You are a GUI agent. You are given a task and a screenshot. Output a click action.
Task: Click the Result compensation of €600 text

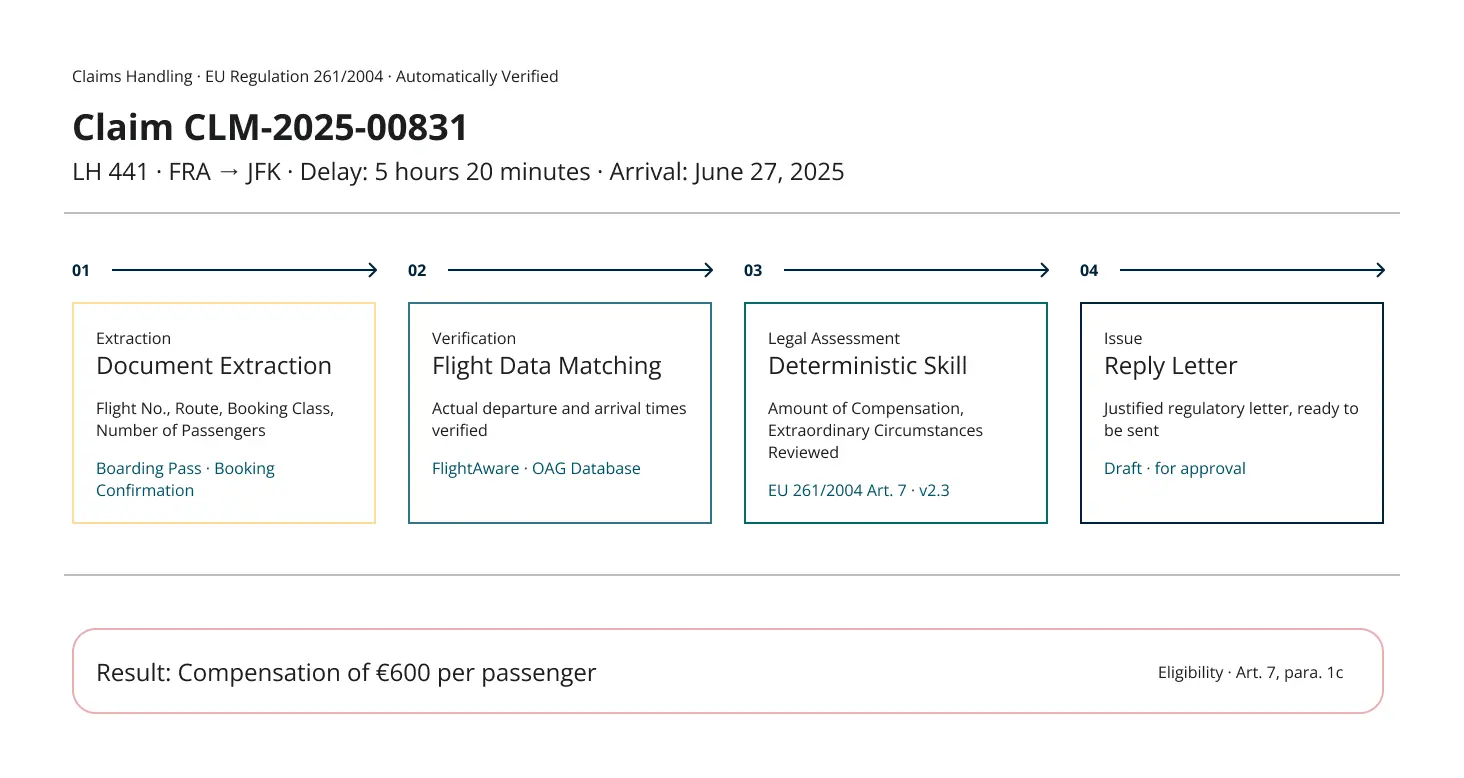click(x=346, y=673)
